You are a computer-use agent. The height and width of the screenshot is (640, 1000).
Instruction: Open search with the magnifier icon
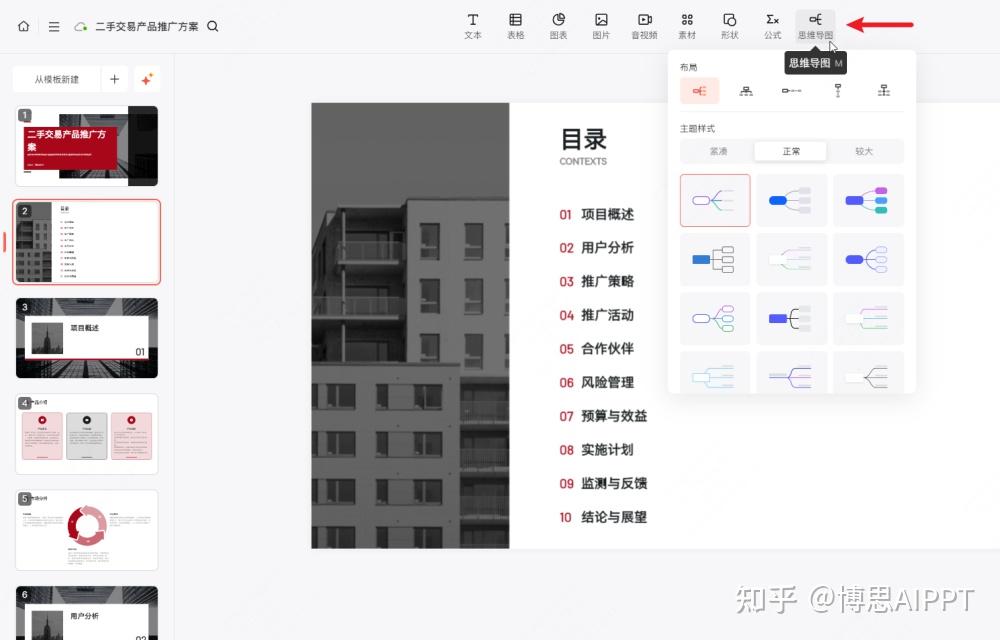click(x=213, y=26)
